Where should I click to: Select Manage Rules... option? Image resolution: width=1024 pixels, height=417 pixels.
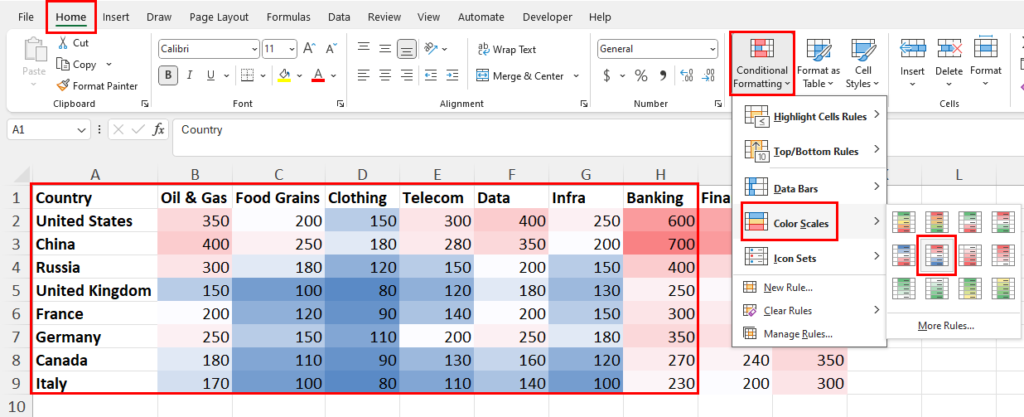pyautogui.click(x=809, y=334)
